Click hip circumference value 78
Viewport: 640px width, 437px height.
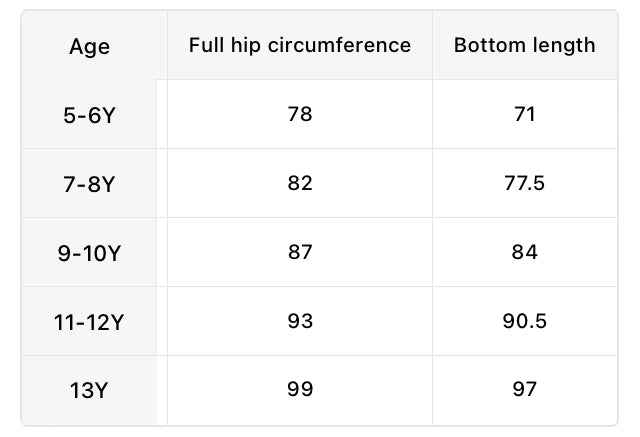(x=299, y=114)
